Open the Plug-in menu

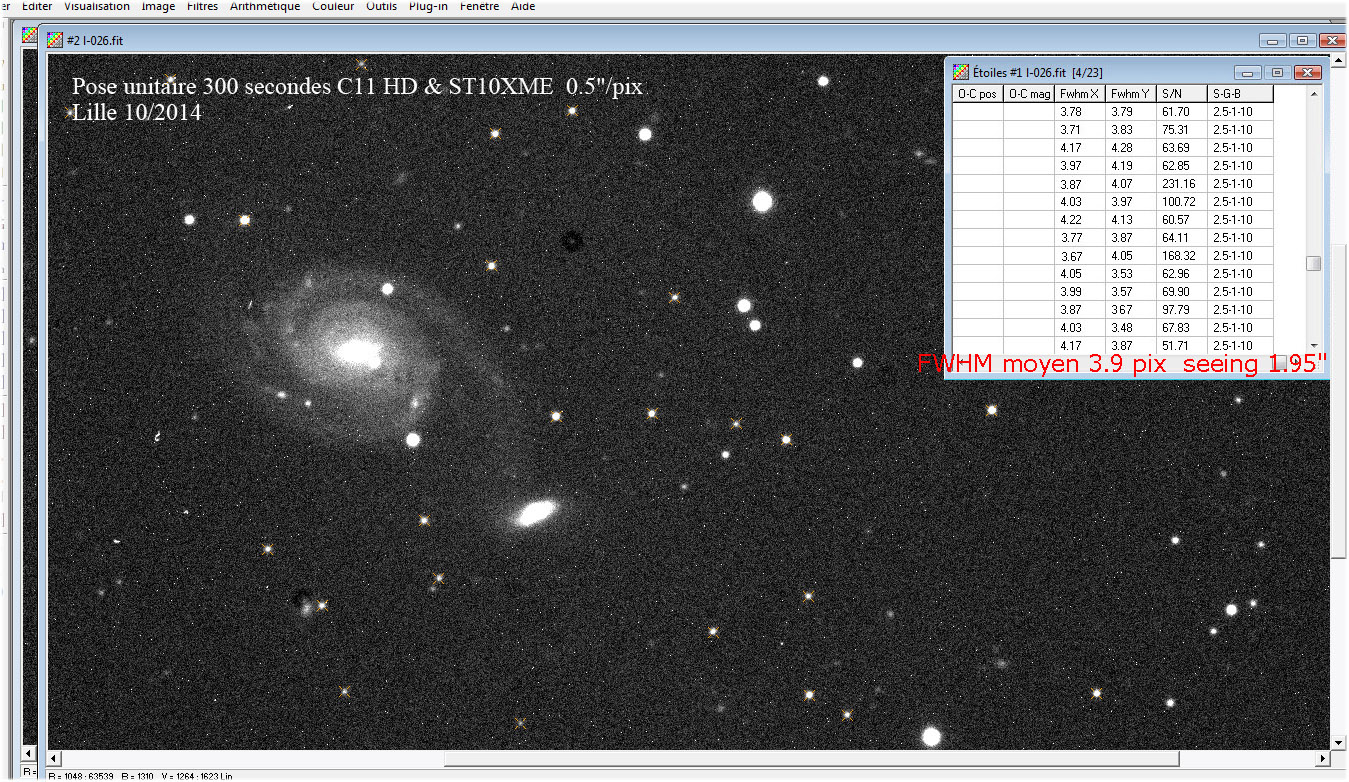pos(428,6)
